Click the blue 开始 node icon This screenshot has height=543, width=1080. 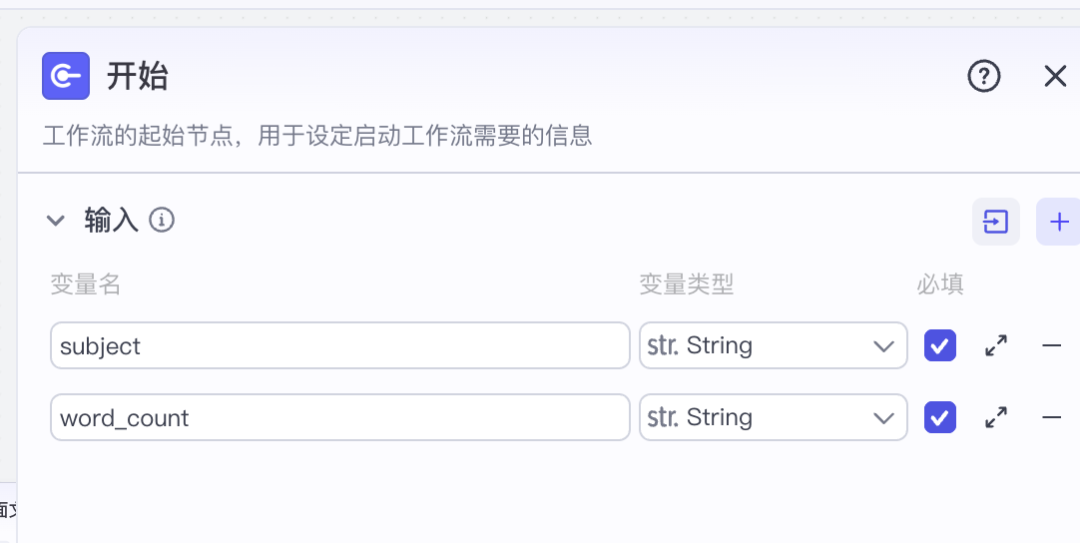point(66,76)
